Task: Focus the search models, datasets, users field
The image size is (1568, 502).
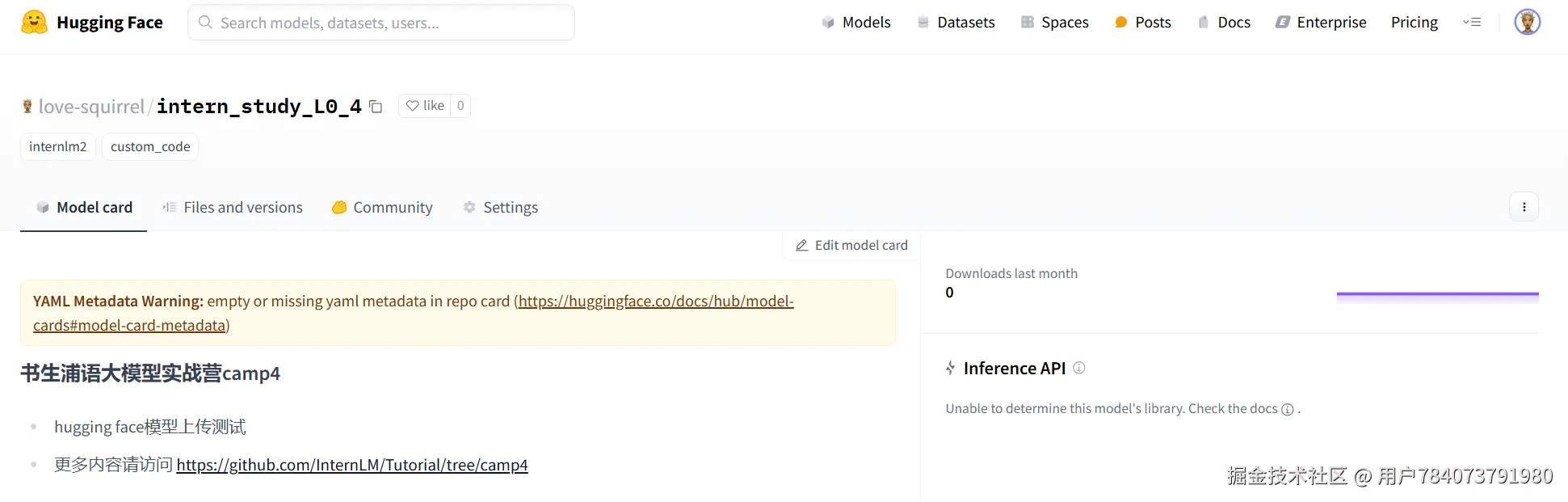Action: (380, 23)
